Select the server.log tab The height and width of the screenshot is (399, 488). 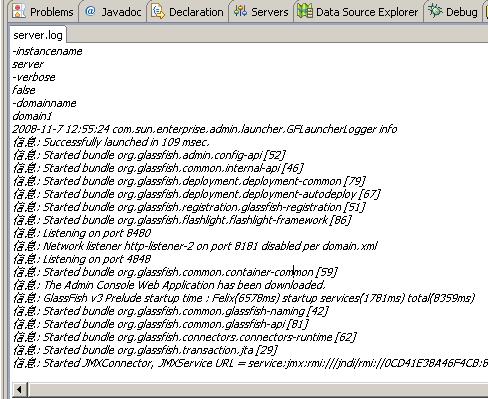coord(38,35)
